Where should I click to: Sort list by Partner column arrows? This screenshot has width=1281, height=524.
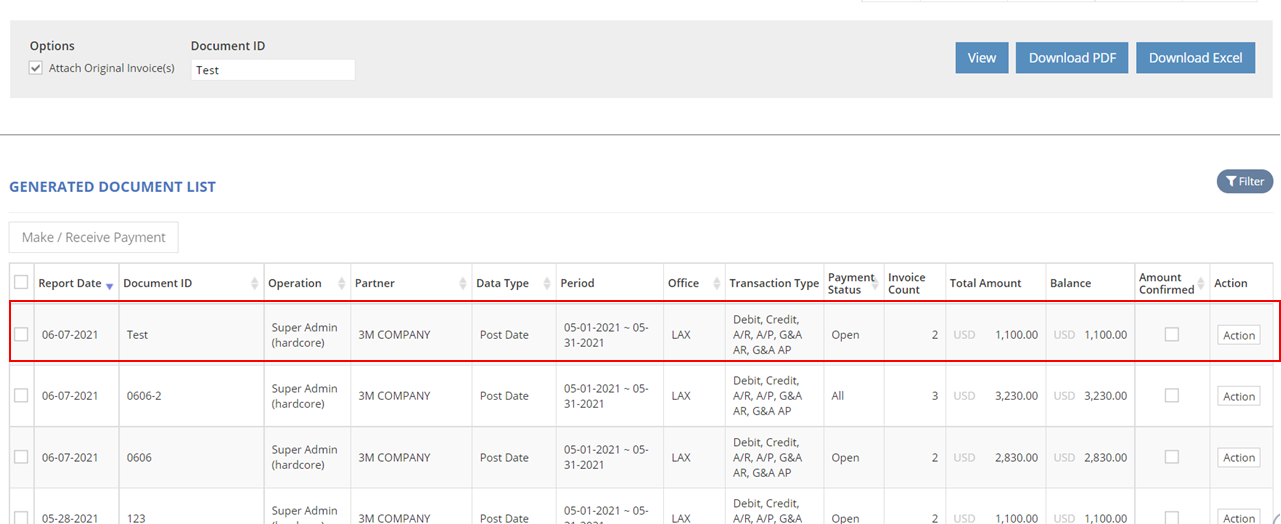click(x=462, y=284)
